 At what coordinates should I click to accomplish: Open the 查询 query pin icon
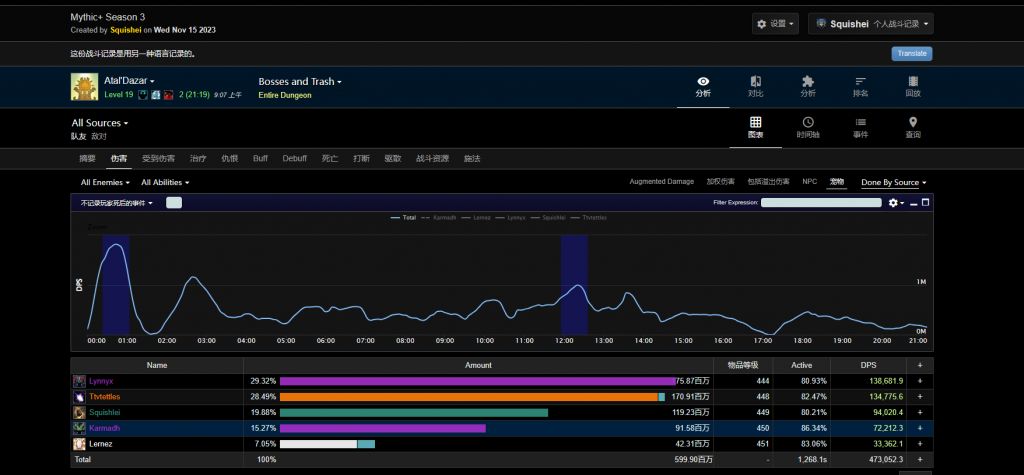coord(912,123)
